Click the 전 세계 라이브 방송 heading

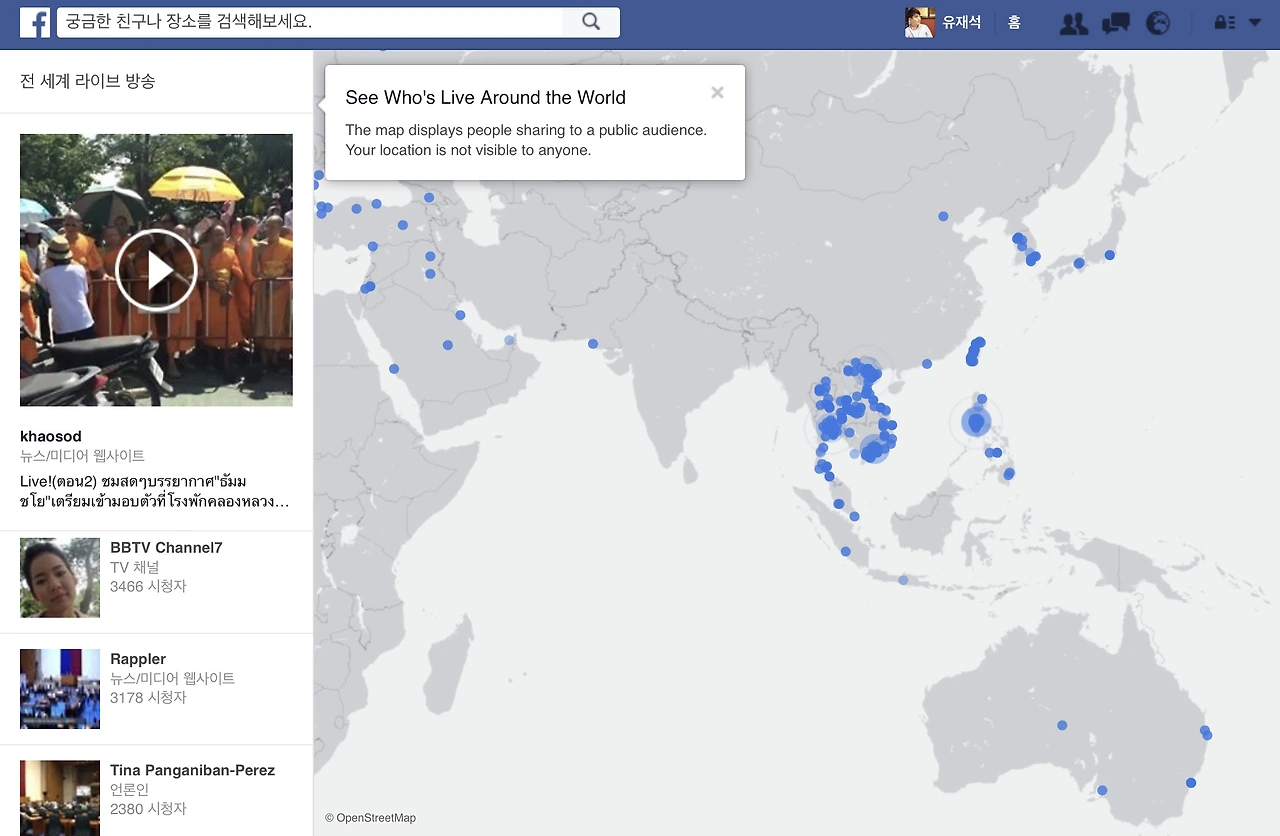(88, 81)
